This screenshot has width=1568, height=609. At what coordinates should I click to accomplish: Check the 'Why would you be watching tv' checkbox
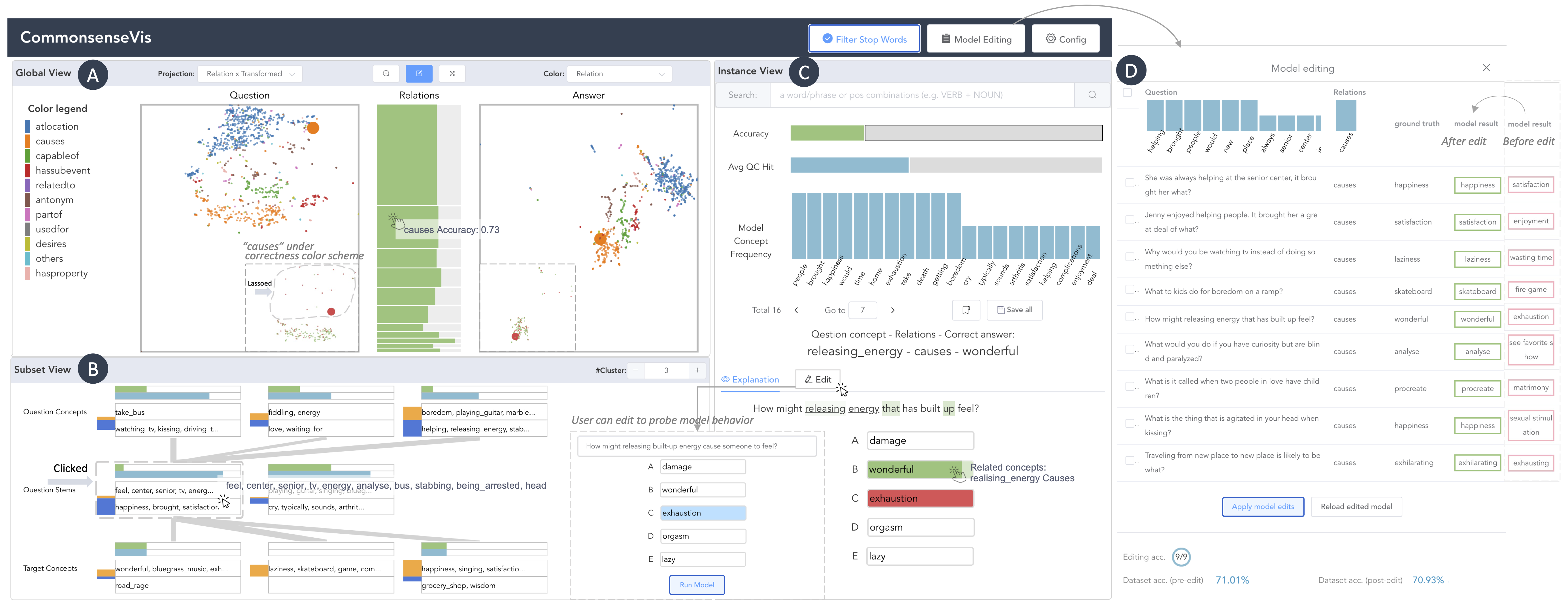1130,257
